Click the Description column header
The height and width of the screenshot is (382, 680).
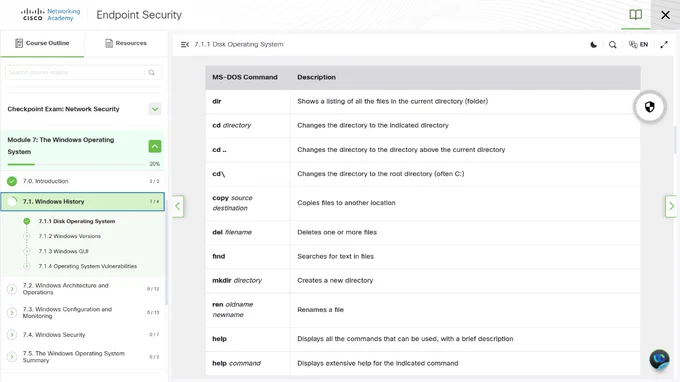[316, 77]
